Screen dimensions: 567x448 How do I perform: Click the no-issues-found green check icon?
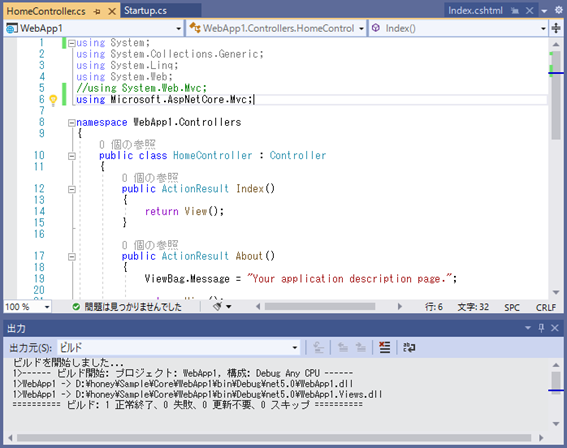(76, 307)
